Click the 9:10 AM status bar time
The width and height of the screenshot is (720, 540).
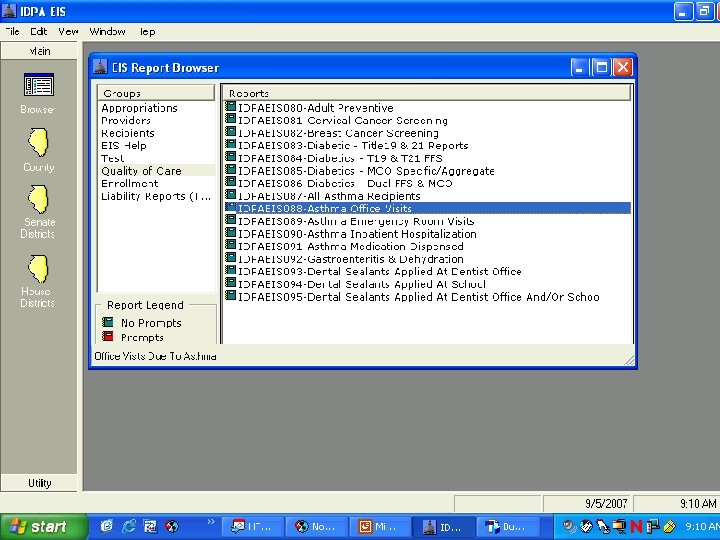(x=698, y=503)
